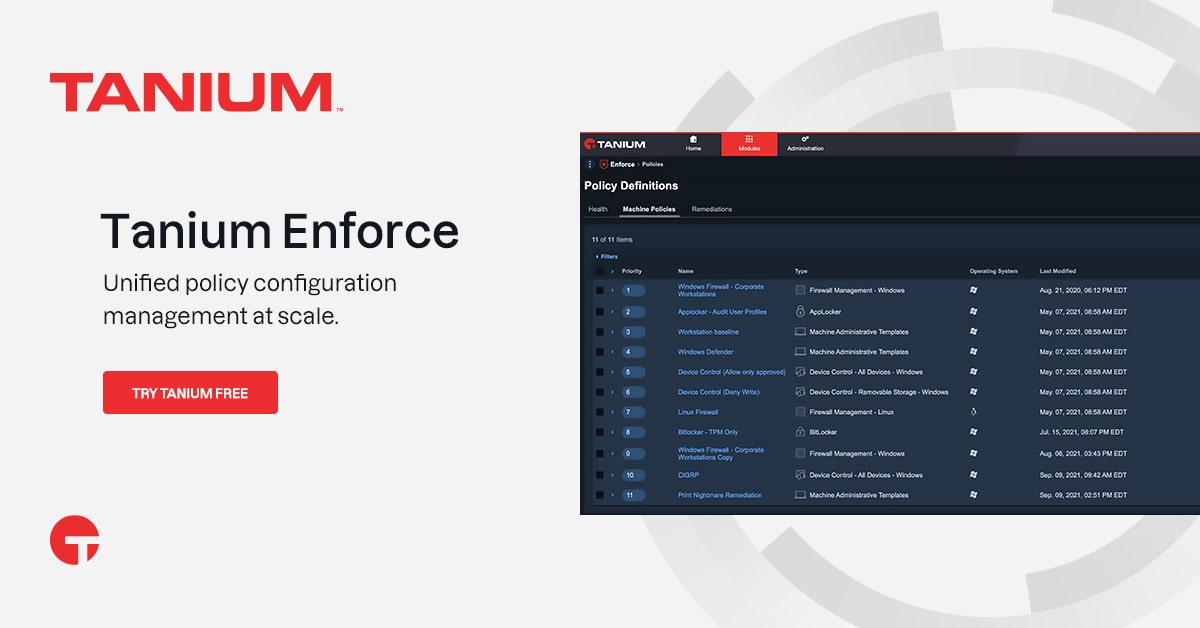Click the Type column header
This screenshot has height=628, width=1200.
click(x=801, y=271)
